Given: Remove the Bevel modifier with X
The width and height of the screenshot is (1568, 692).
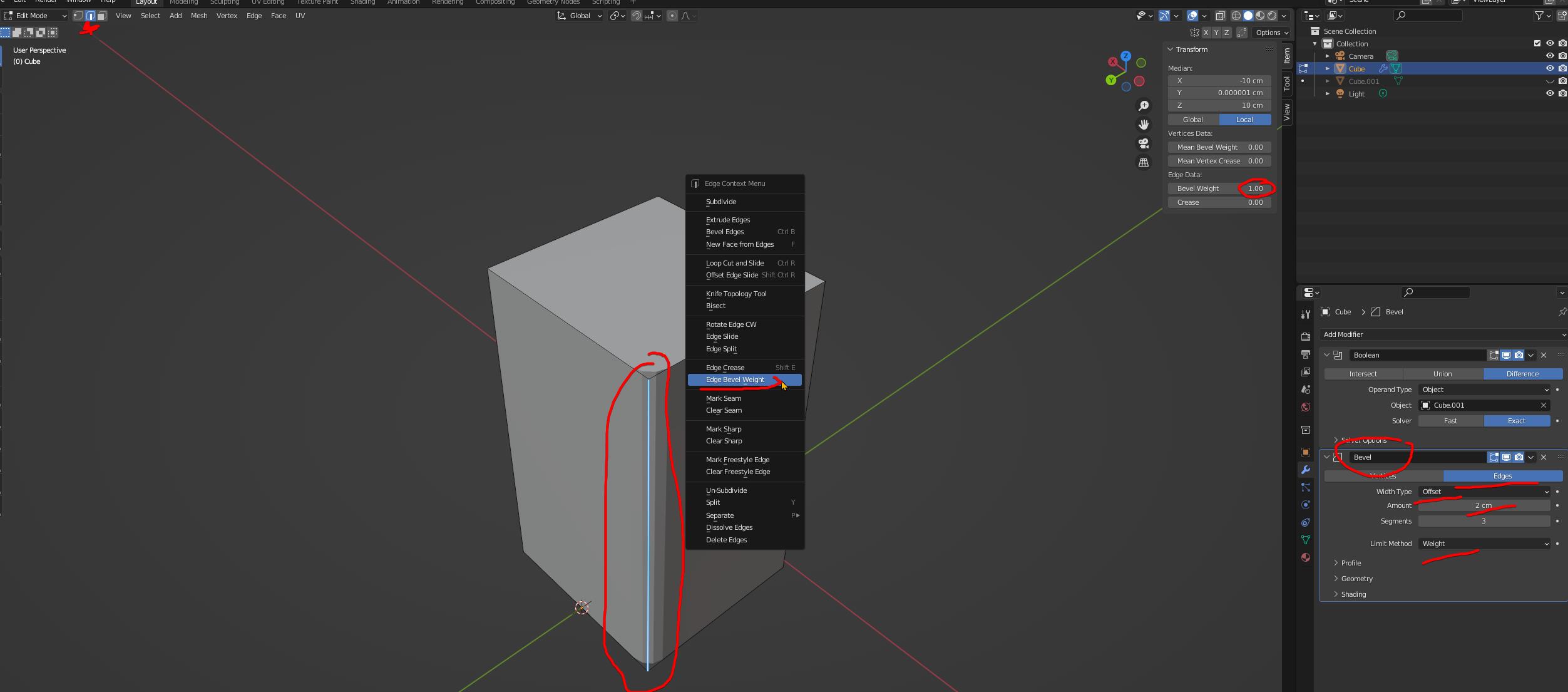Looking at the screenshot, I should click(1544, 457).
